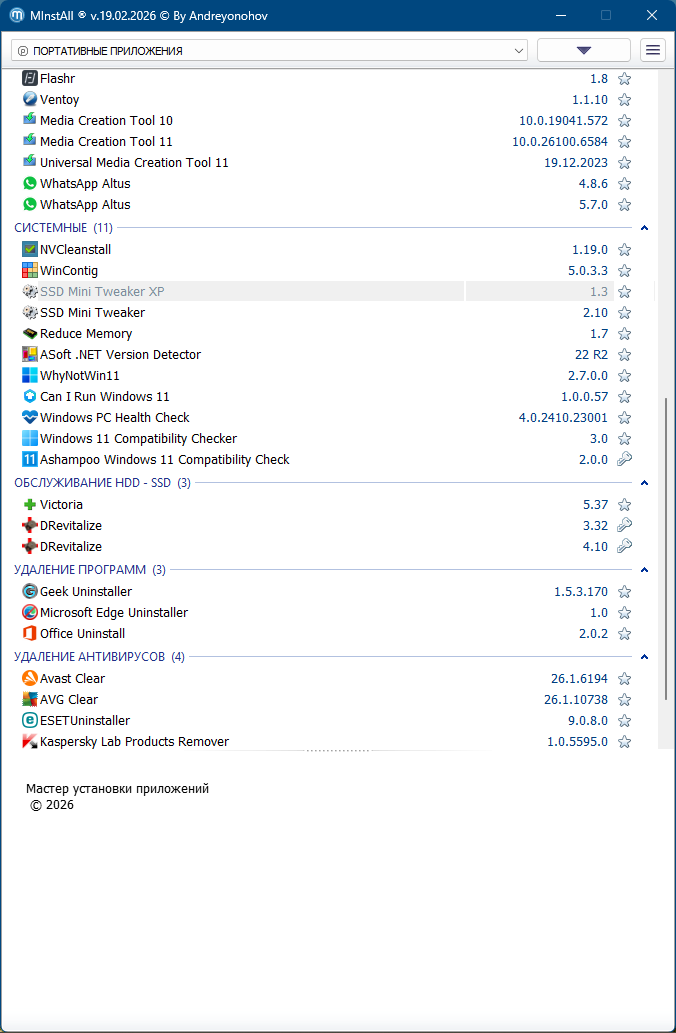The width and height of the screenshot is (676, 1033).
Task: Toggle favorite star for Flashr
Action: click(624, 79)
